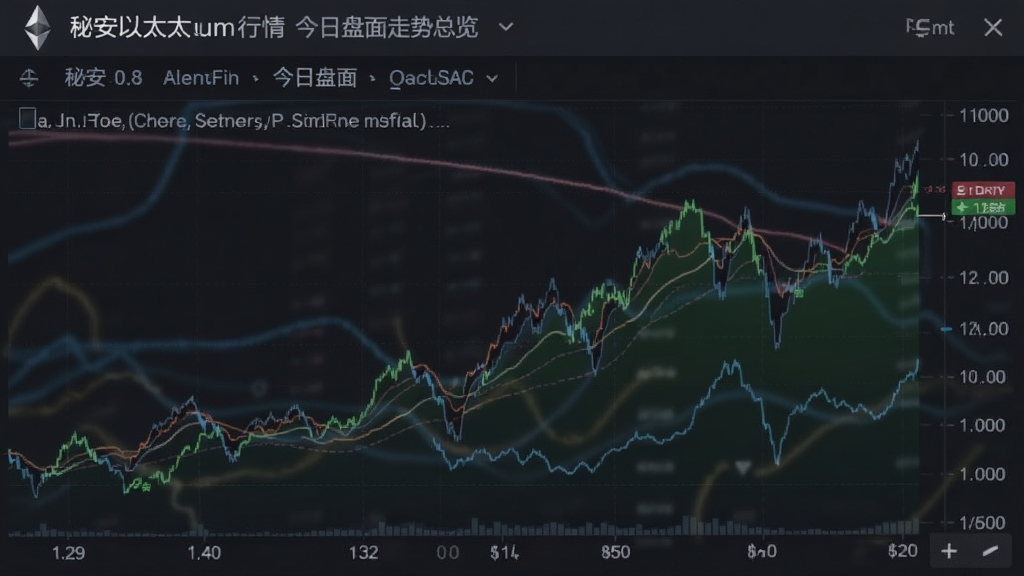This screenshot has width=1024, height=576.
Task: Click the 1/500 price axis label
Action: click(982, 522)
